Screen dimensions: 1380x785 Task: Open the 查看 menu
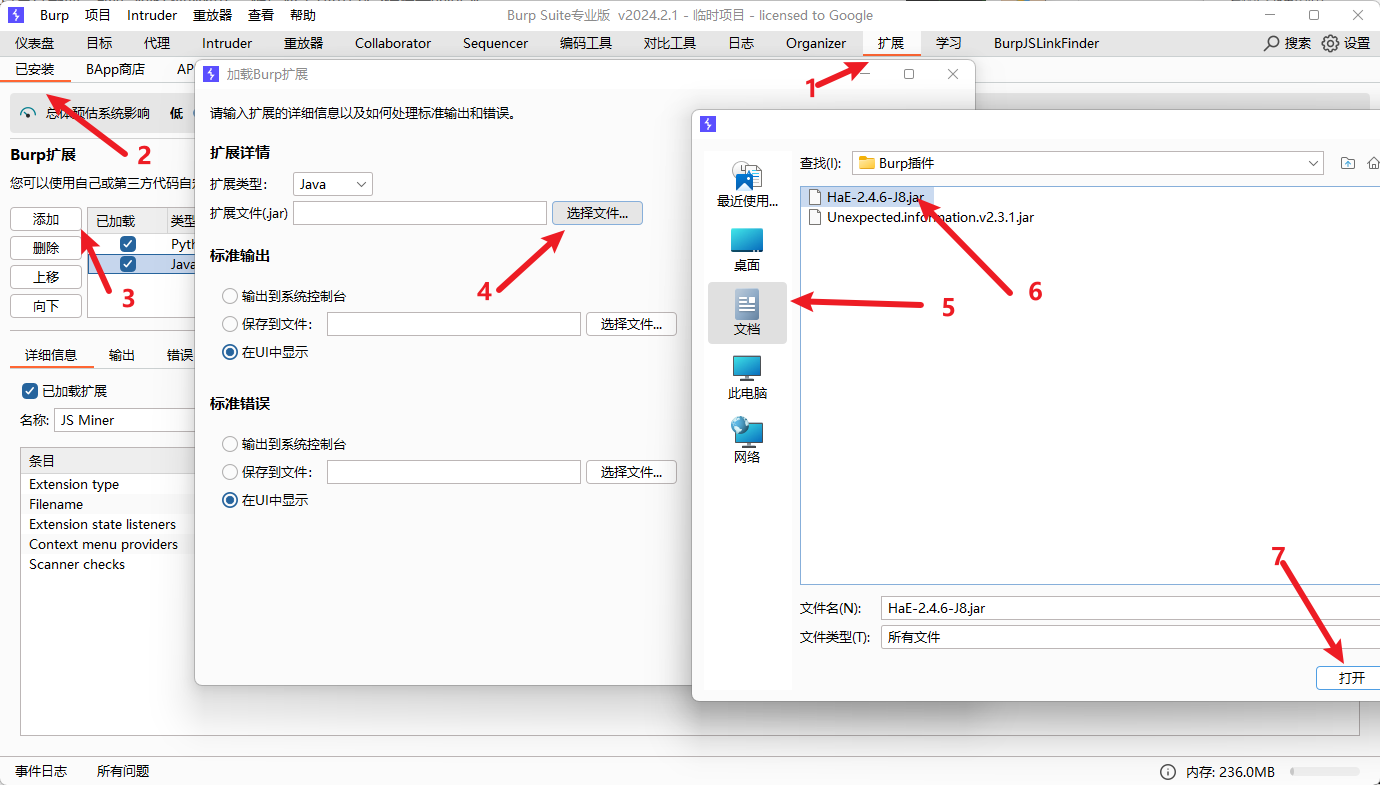[x=261, y=15]
